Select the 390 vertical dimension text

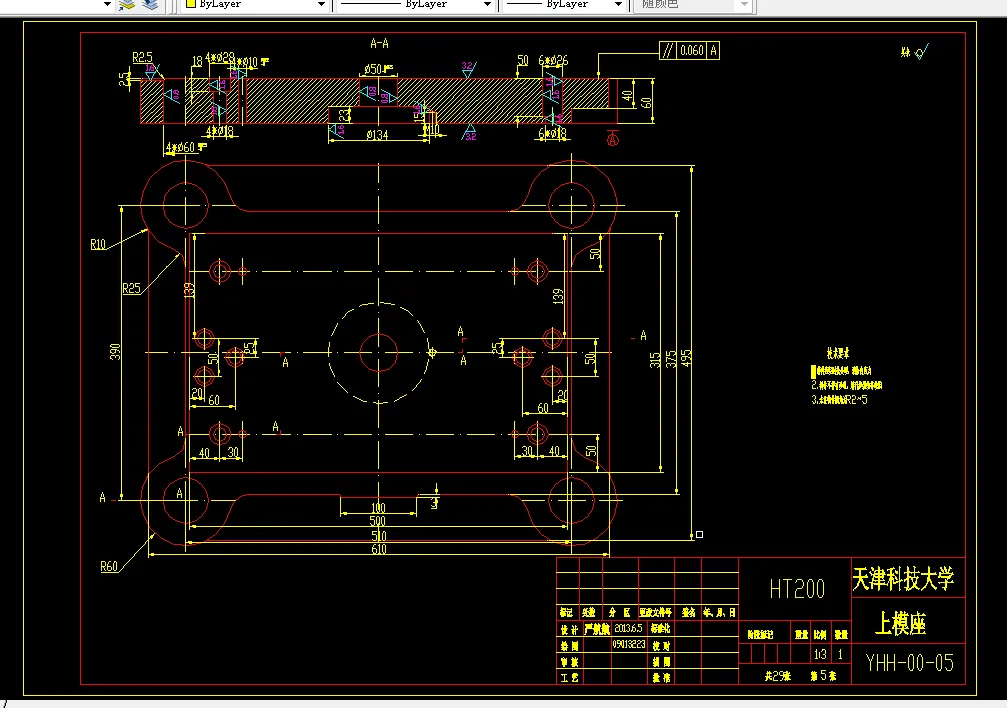click(x=116, y=352)
